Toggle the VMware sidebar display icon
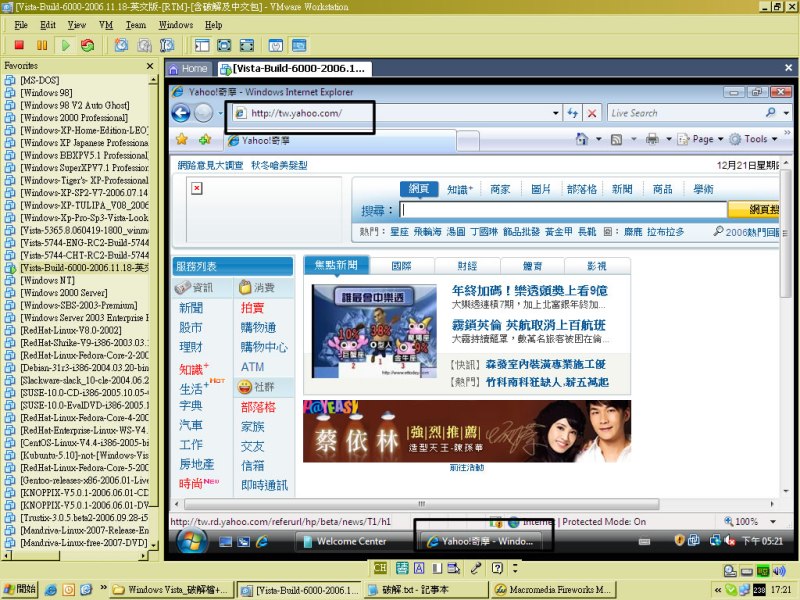The height and width of the screenshot is (600, 800). click(x=202, y=45)
